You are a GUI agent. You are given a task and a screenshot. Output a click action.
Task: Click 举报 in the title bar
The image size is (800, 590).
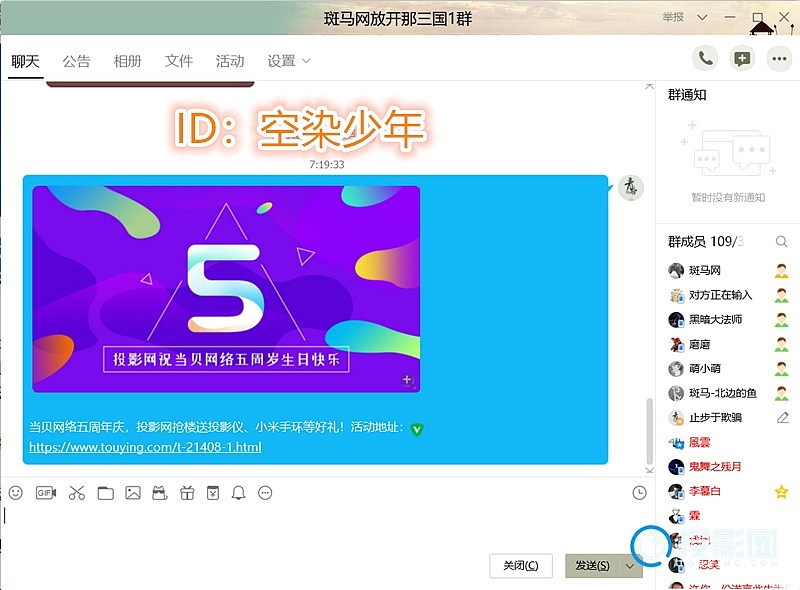[x=673, y=17]
